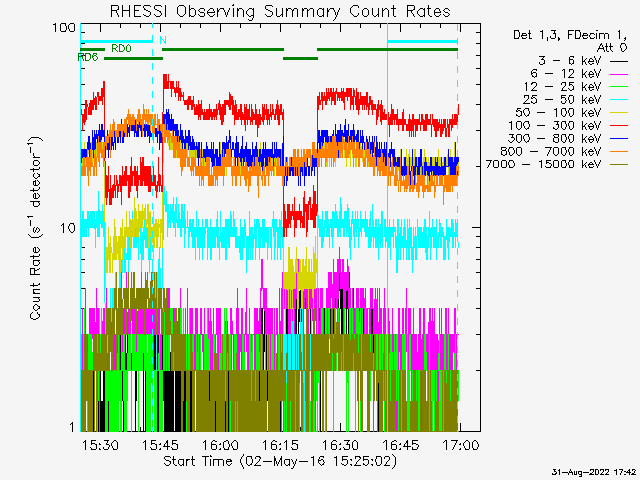Click the cyan N flag label
Viewport: 640px width, 480px height.
coord(163,40)
